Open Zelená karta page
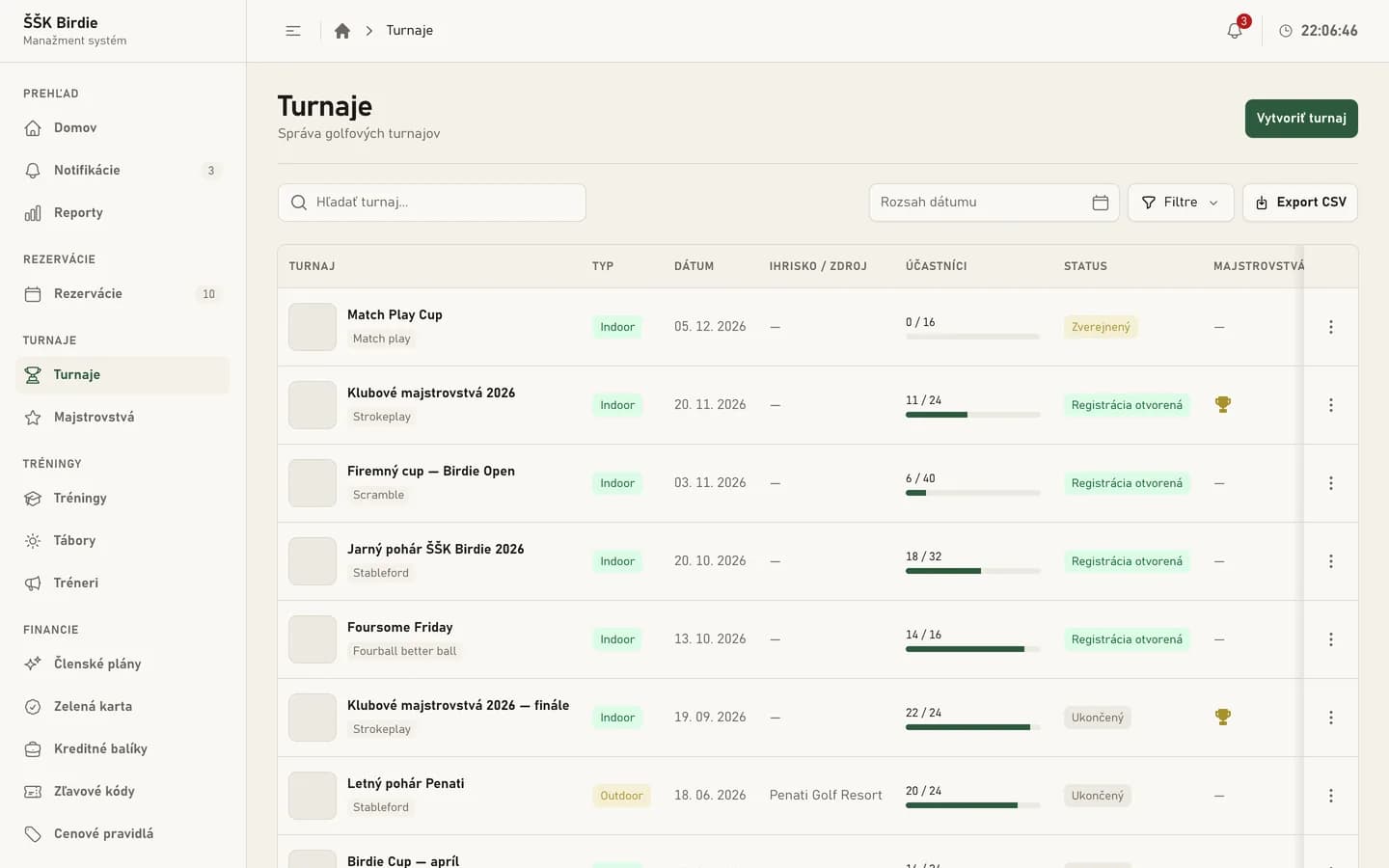The height and width of the screenshot is (868, 1389). (123, 707)
